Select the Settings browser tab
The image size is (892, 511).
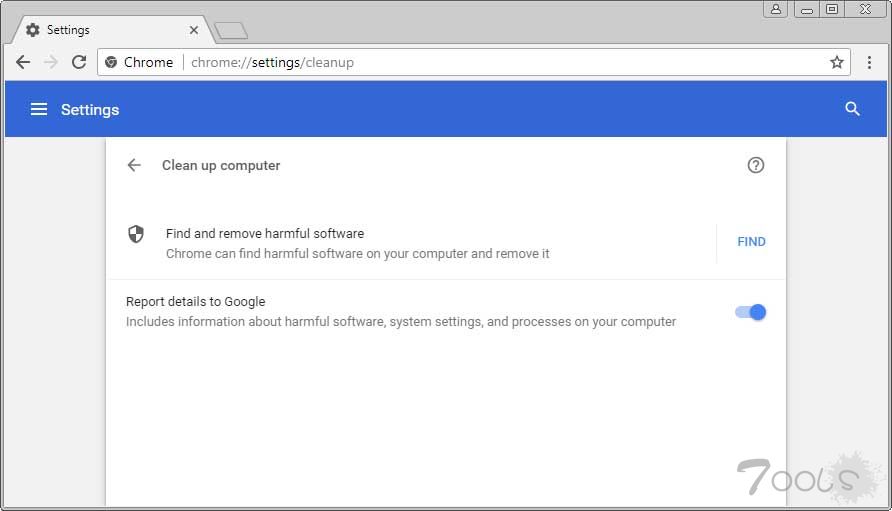click(x=100, y=30)
